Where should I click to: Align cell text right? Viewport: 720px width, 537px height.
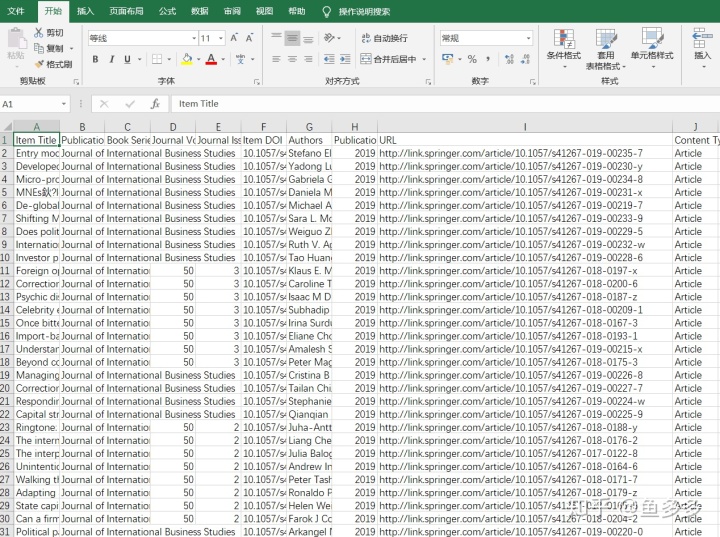point(309,59)
